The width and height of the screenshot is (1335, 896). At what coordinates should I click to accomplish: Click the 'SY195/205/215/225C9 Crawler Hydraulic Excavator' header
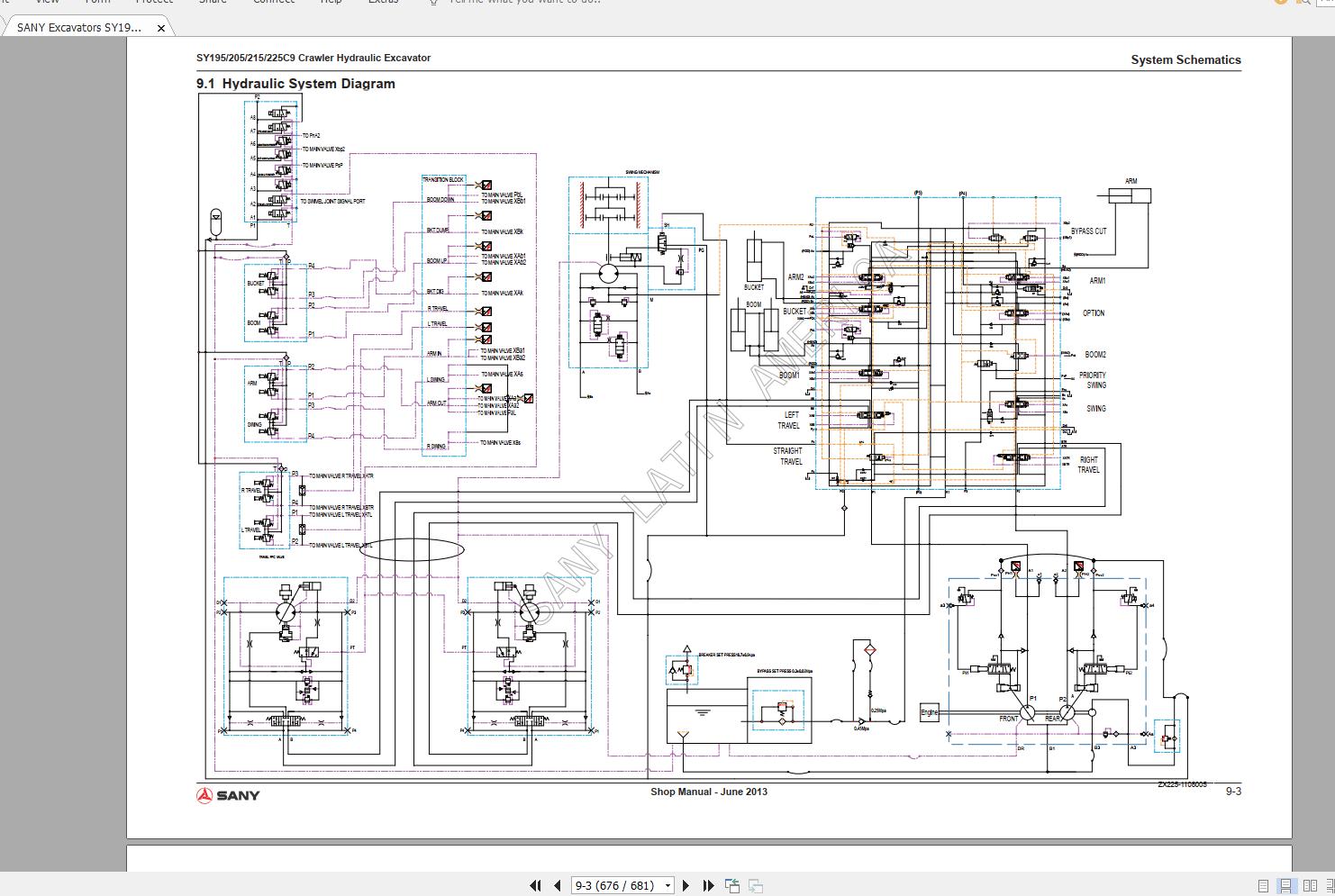click(x=313, y=58)
